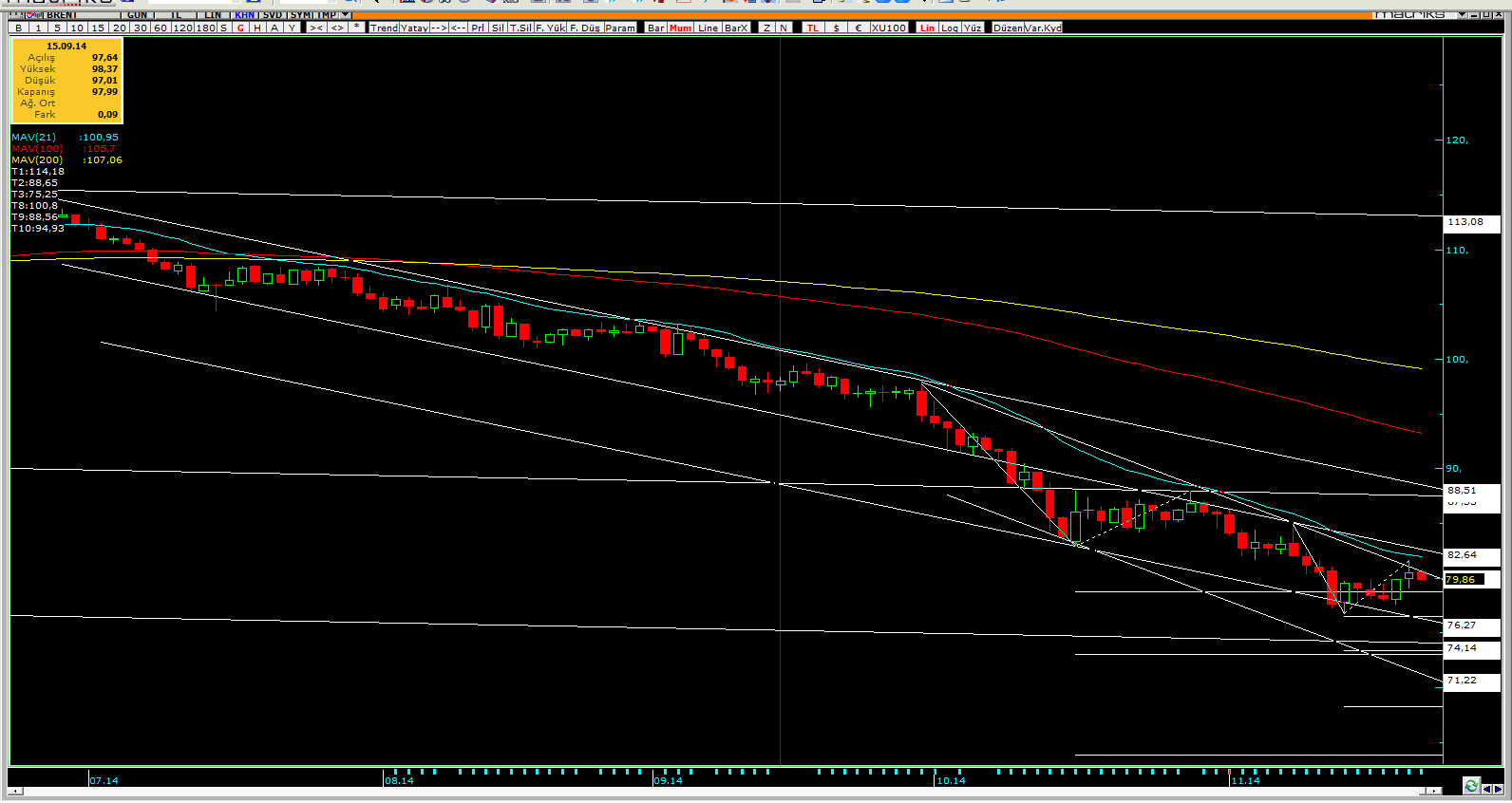1512x803 pixels.
Task: Open the 'Düzen' layout button
Action: (x=1008, y=28)
